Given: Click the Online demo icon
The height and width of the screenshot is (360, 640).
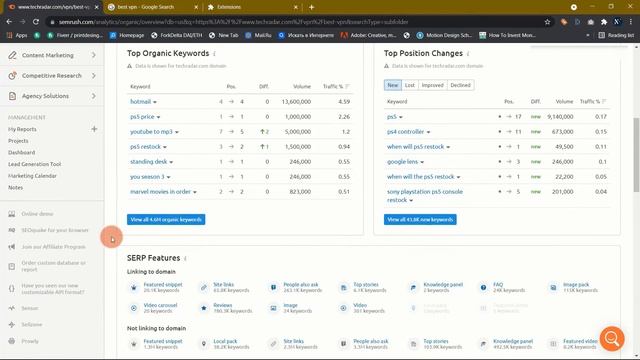Looking at the screenshot, I should coord(12,214).
